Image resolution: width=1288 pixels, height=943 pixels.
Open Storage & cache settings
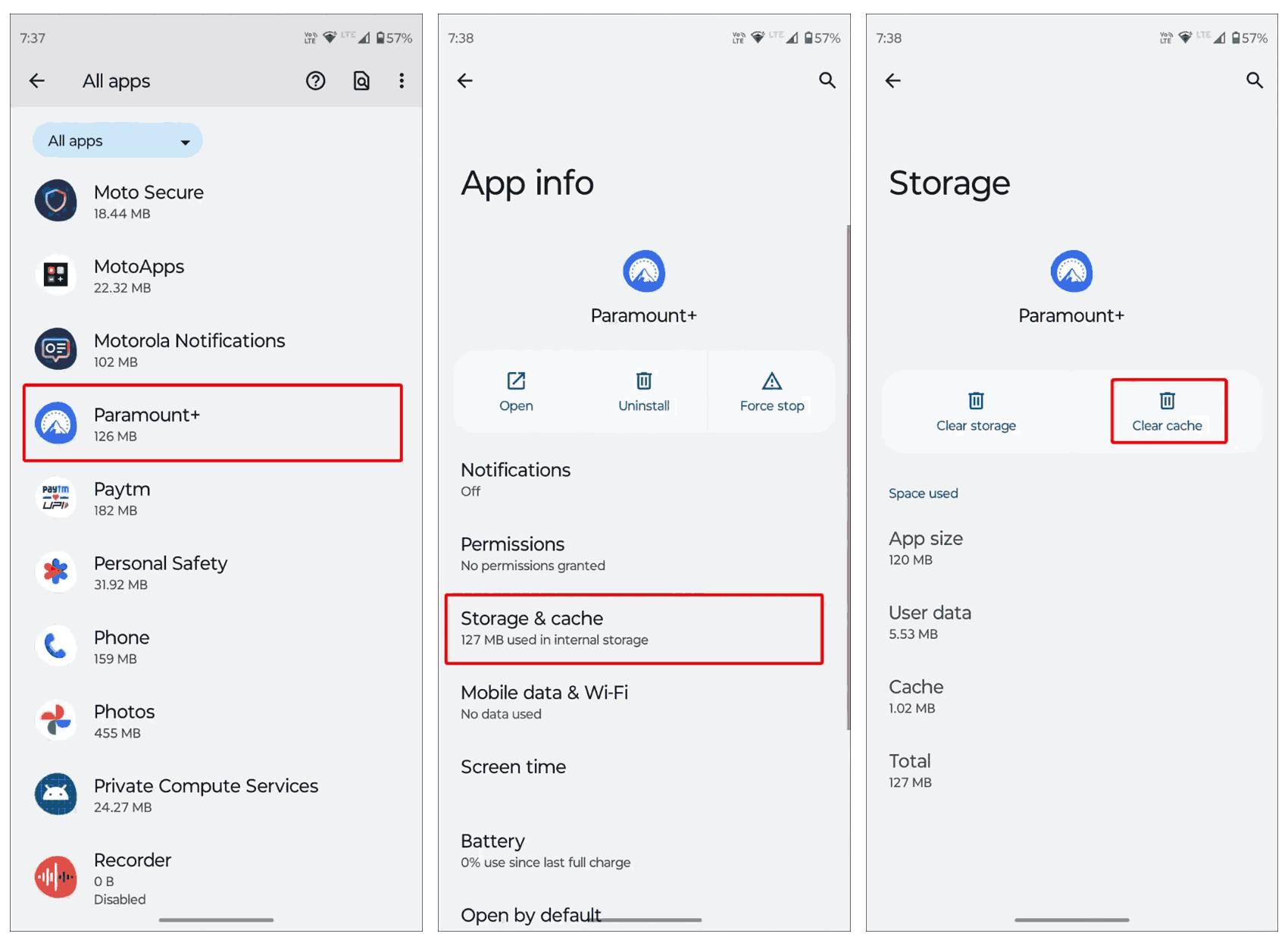tap(633, 628)
